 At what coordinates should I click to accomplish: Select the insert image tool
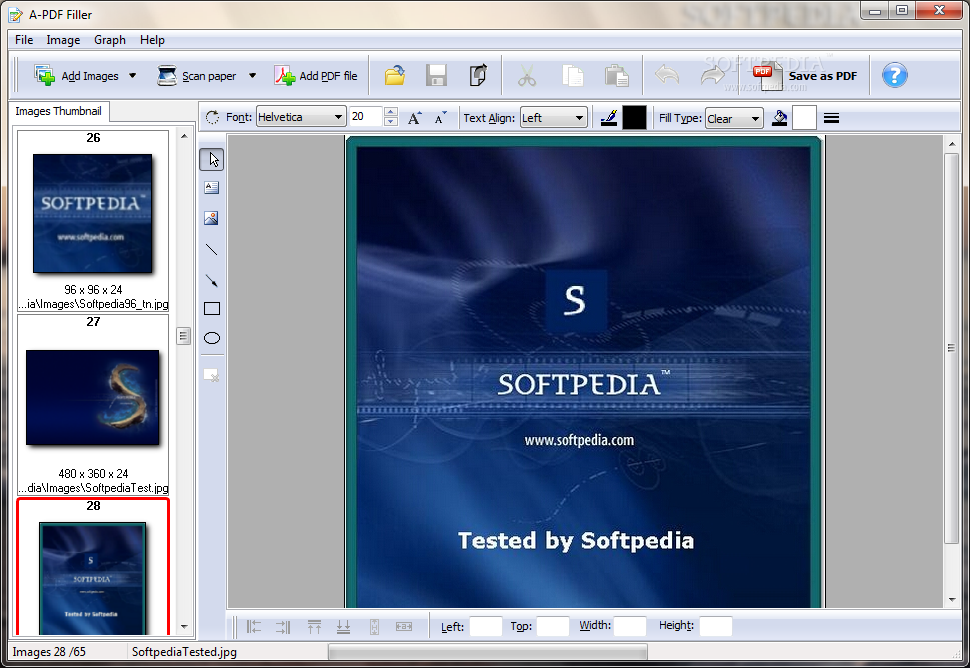coord(212,218)
